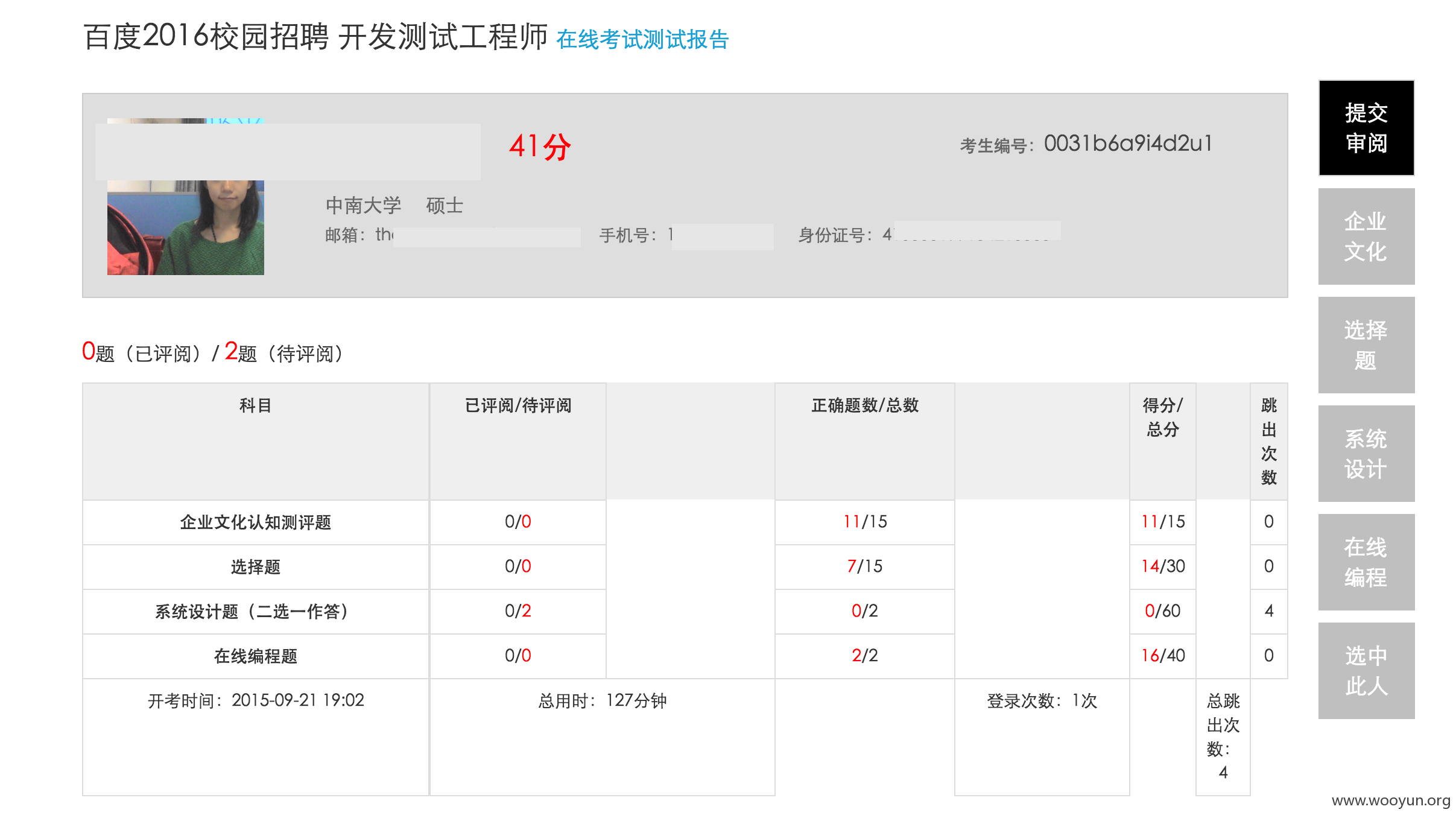This screenshot has height=818, width=1456.
Task: Click the 7/15 correct count cell
Action: tap(865, 566)
